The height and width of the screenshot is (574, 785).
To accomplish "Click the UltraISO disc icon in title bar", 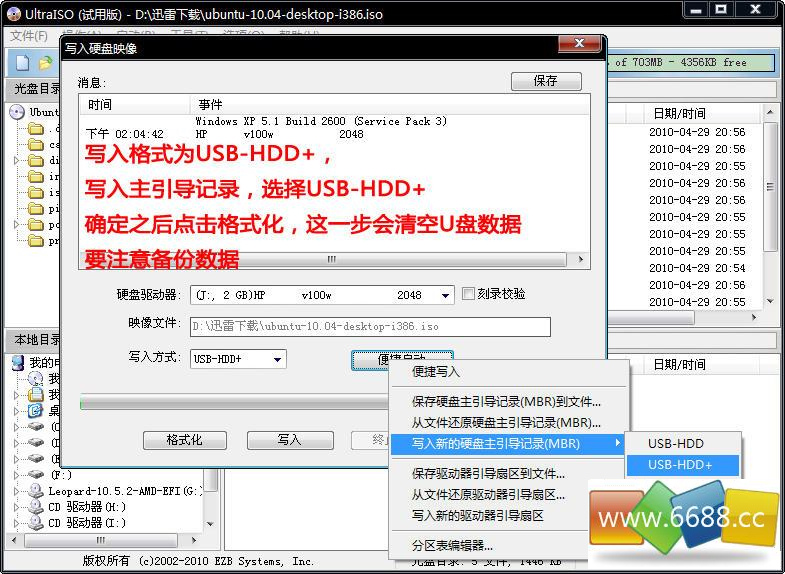I will click(14, 14).
